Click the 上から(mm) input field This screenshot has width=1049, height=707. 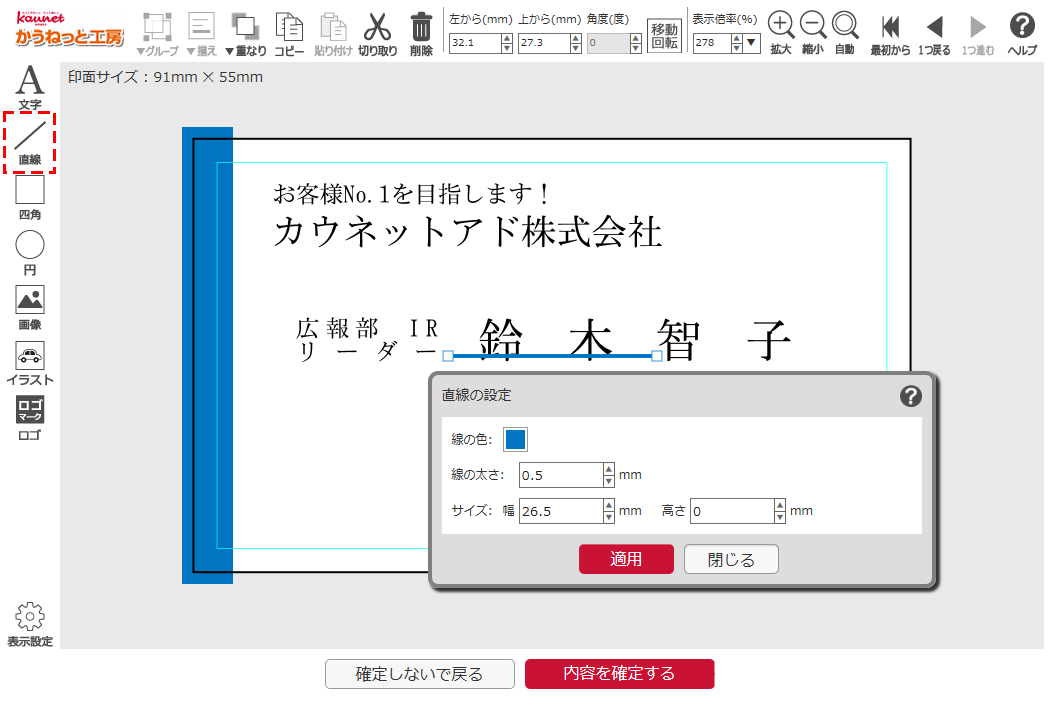click(x=545, y=43)
